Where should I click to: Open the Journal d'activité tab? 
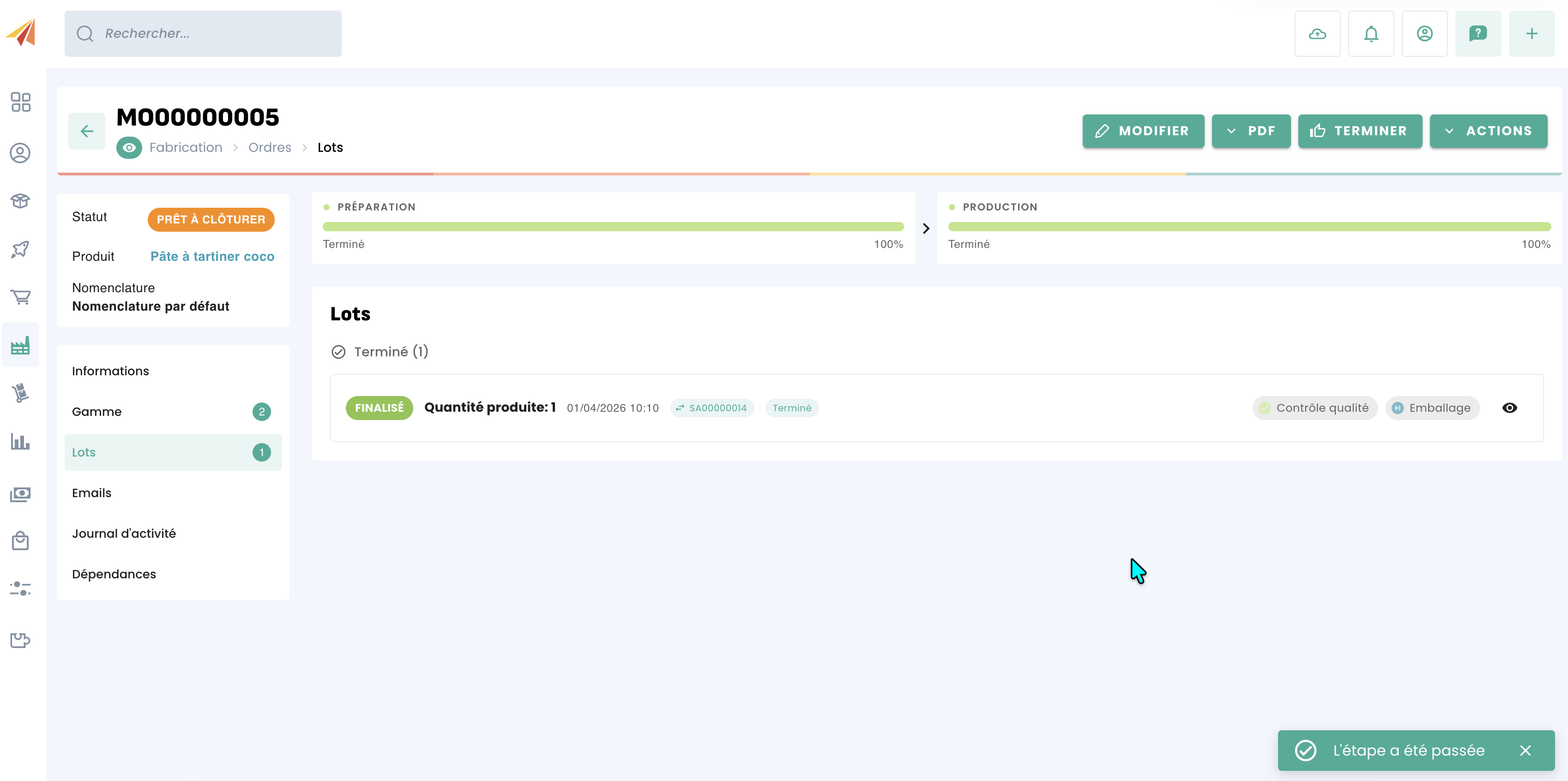[x=124, y=533]
